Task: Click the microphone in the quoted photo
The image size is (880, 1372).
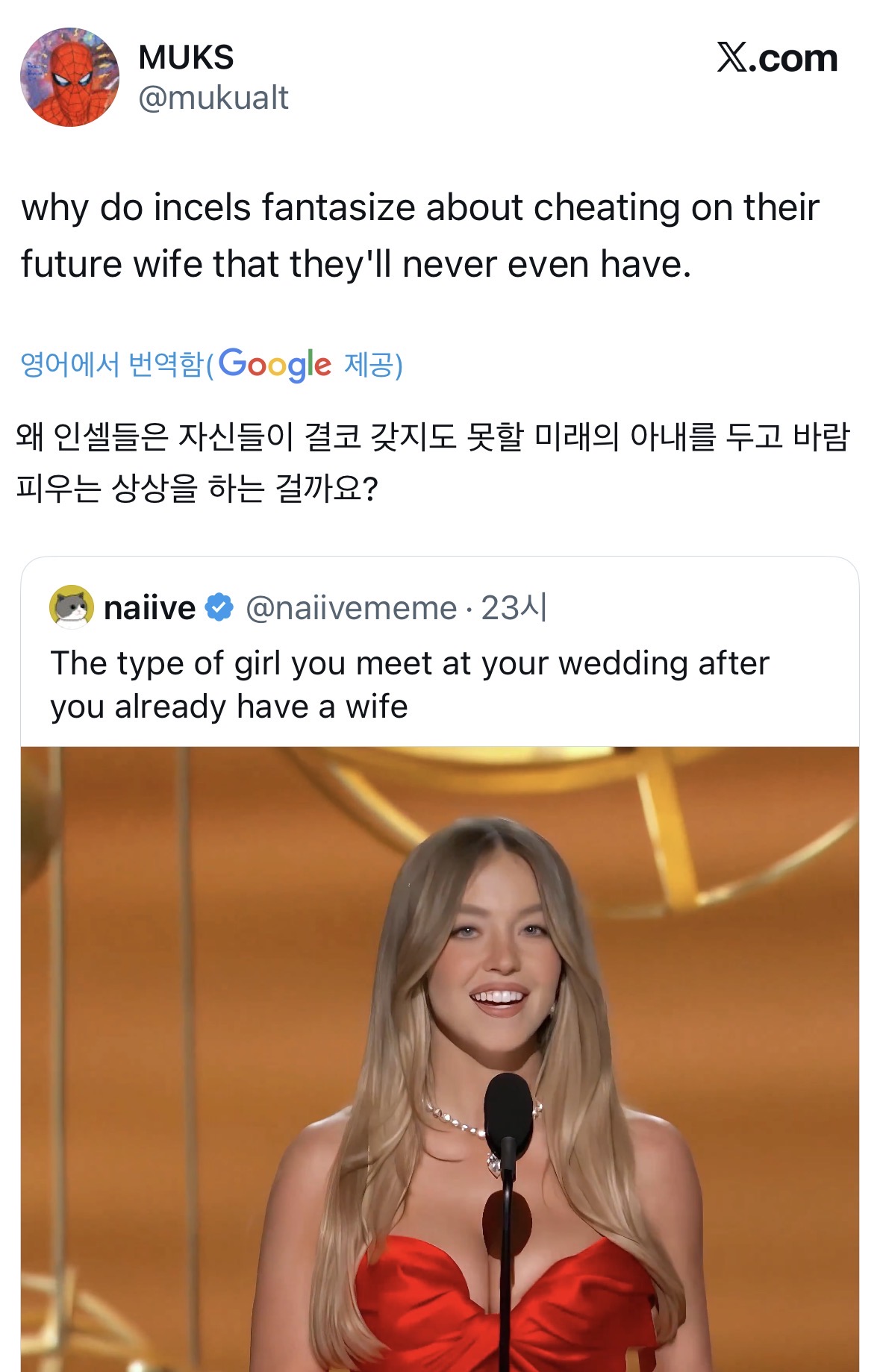Action: pyautogui.click(x=508, y=1106)
